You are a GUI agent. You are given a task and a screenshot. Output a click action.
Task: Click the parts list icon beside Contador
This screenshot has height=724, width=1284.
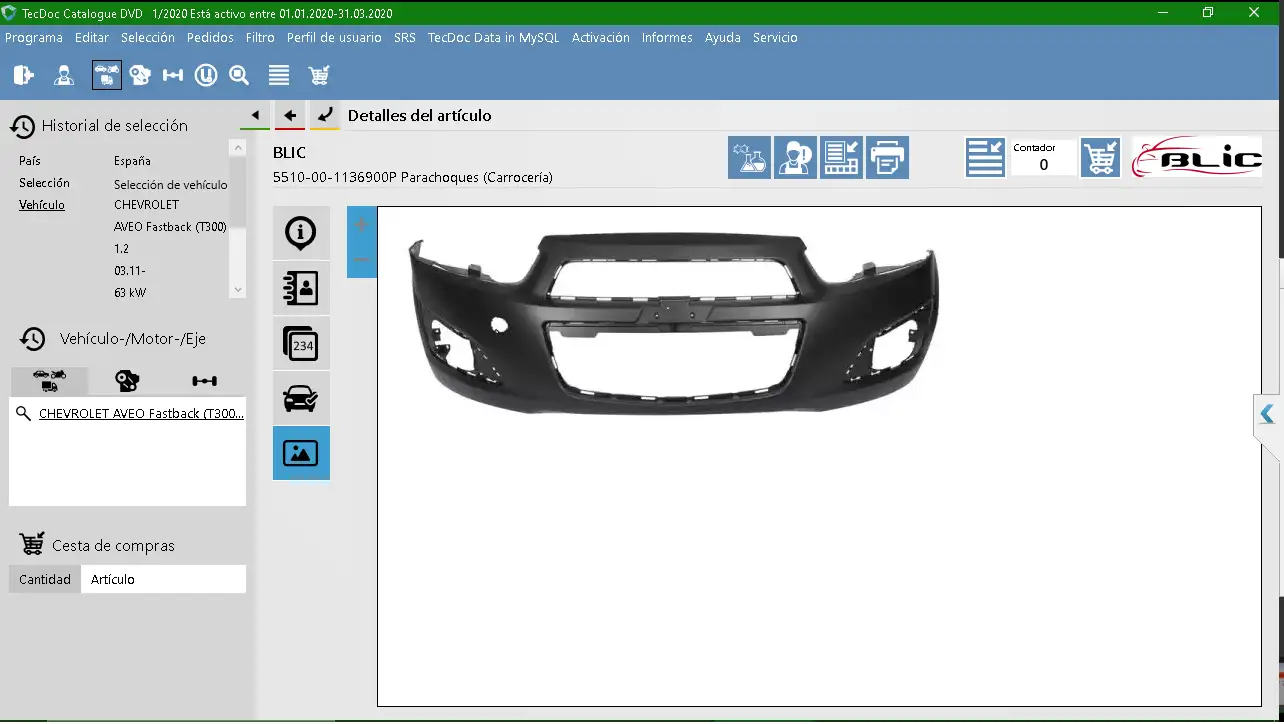[x=985, y=158]
